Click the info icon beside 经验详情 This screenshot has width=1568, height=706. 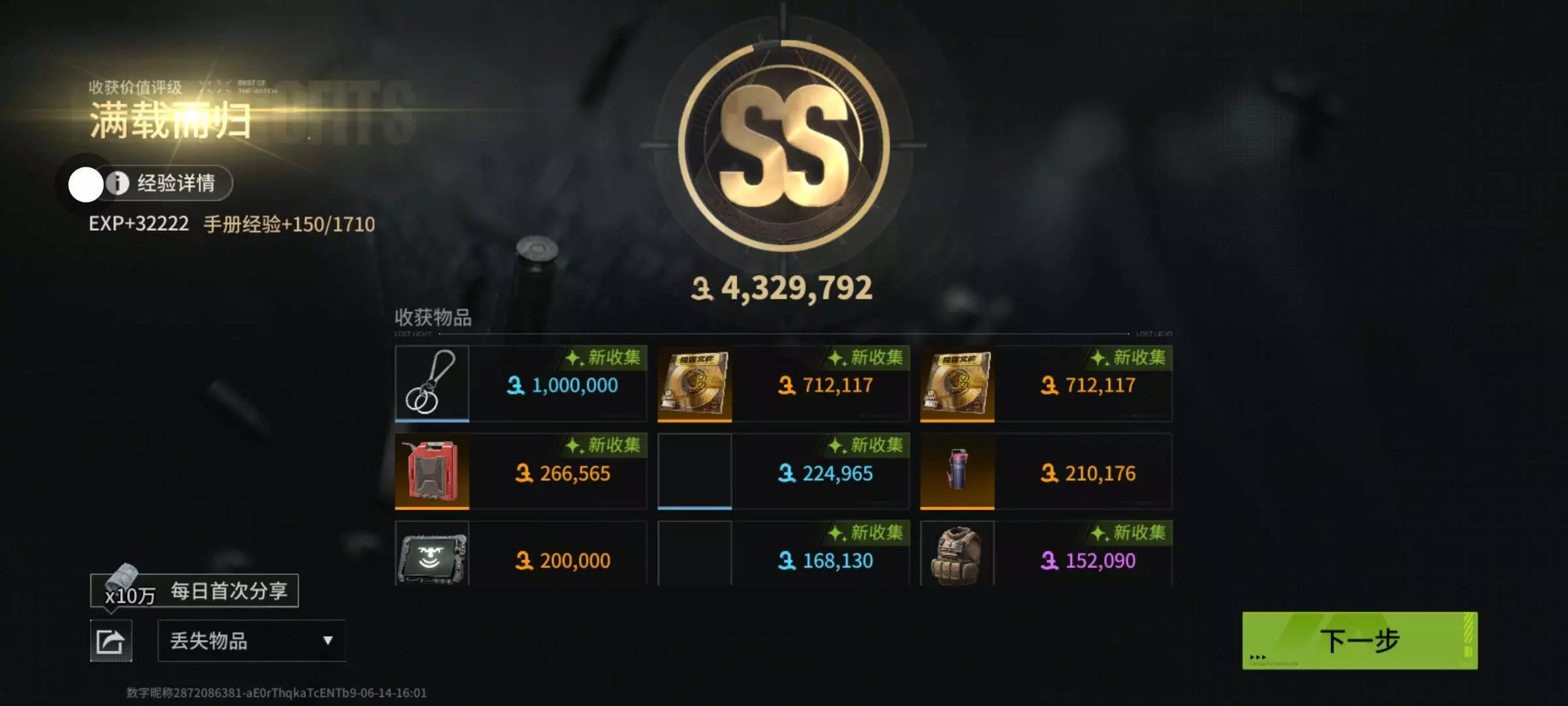(x=118, y=183)
